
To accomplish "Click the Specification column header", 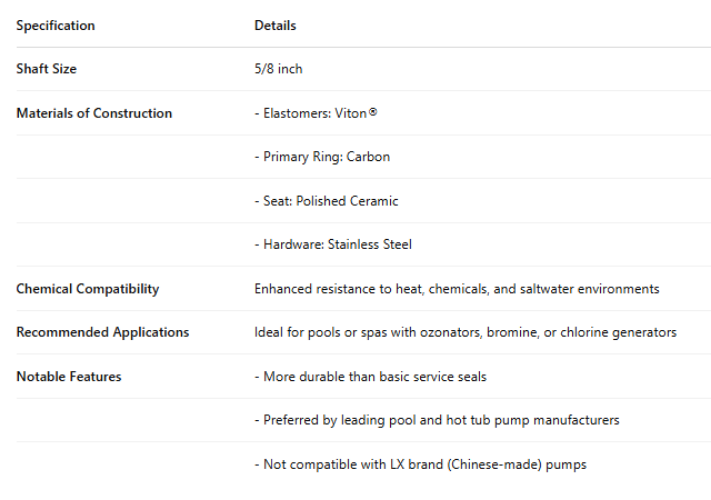I will (55, 25).
